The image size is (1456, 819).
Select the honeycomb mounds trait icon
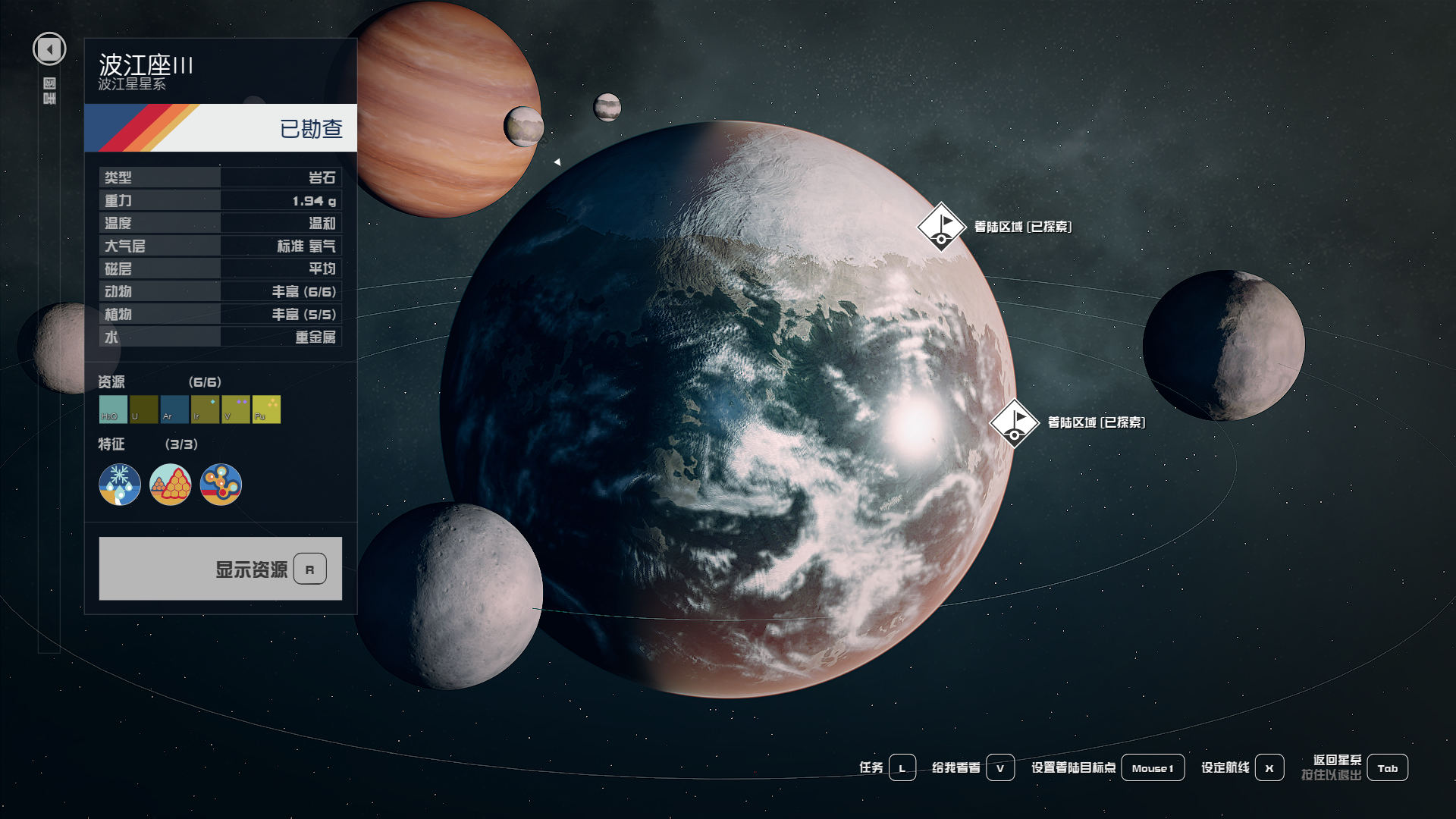171,485
